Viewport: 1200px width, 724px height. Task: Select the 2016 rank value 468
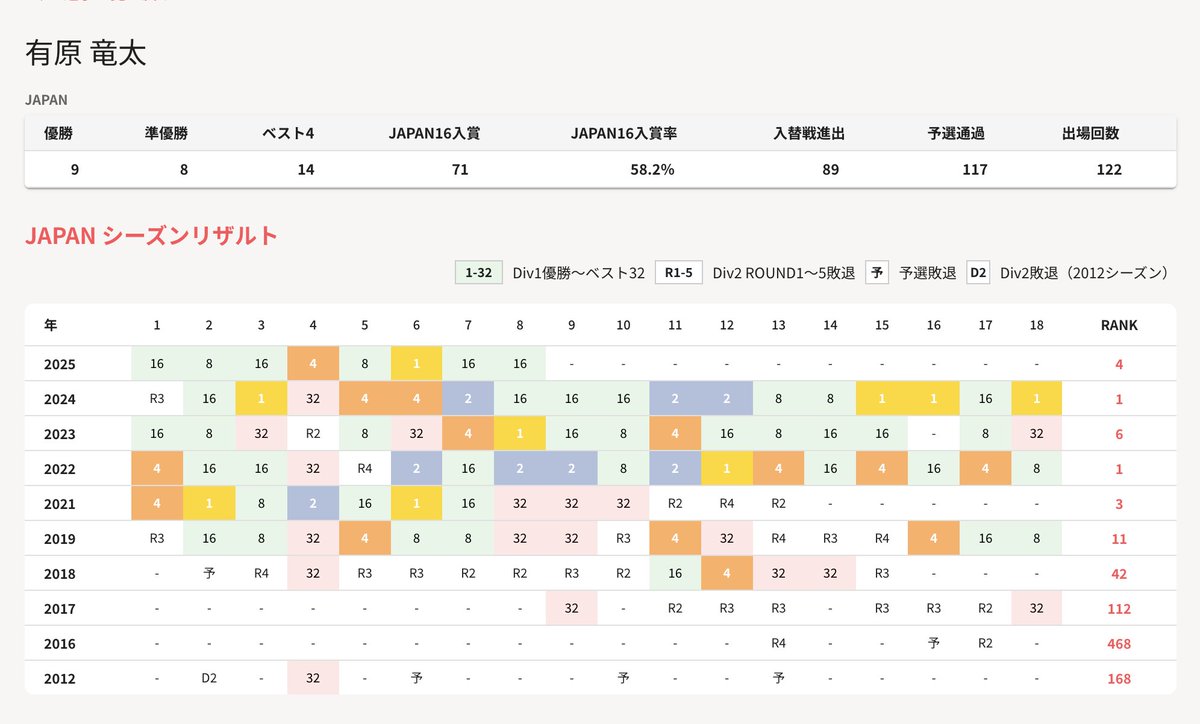click(x=1119, y=644)
